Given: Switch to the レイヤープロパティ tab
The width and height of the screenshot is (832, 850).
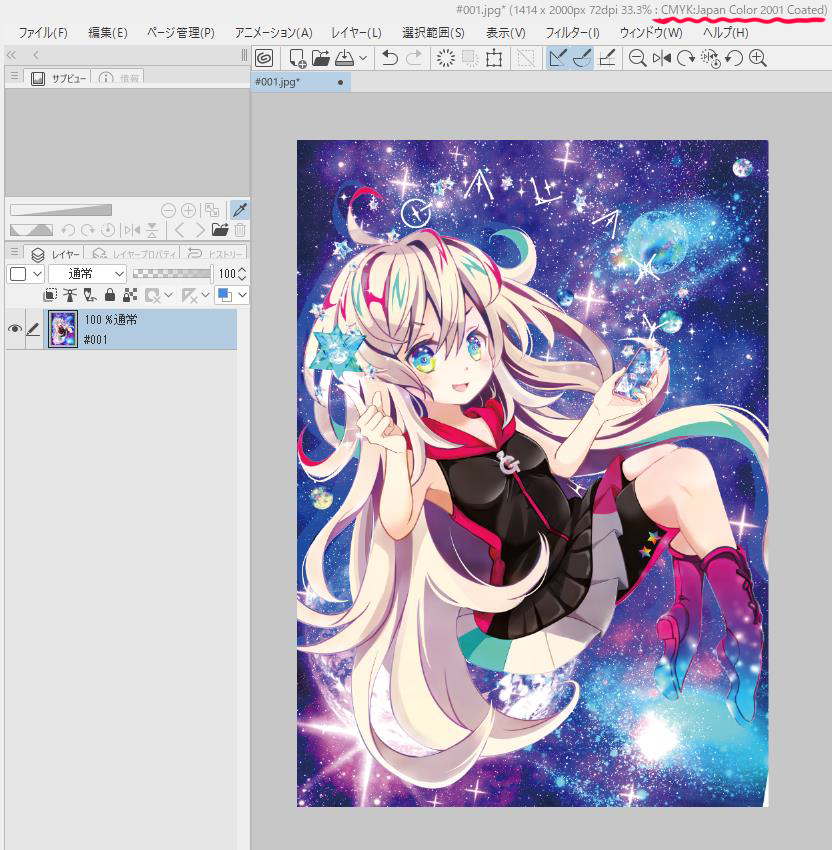Looking at the screenshot, I should [x=134, y=253].
